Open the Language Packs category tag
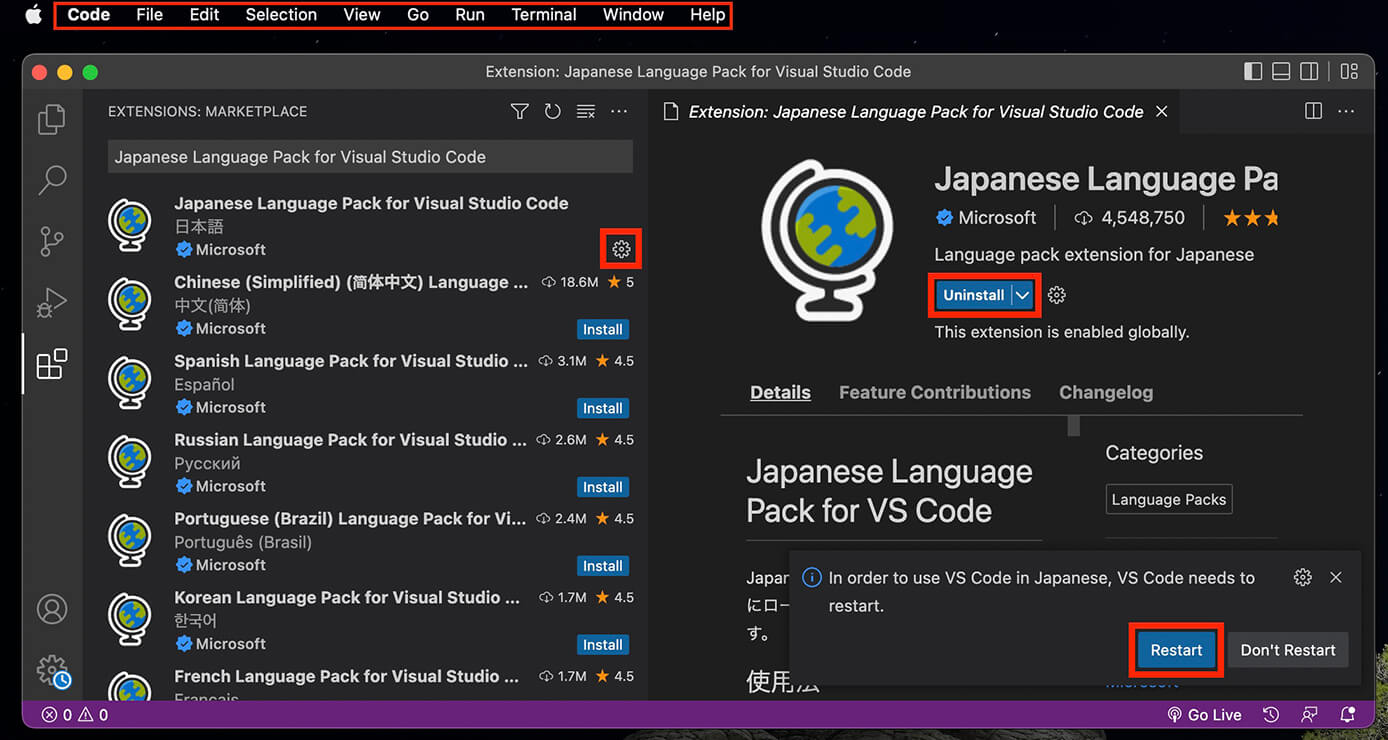Screen dimensions: 1388x740 (x=1169, y=500)
